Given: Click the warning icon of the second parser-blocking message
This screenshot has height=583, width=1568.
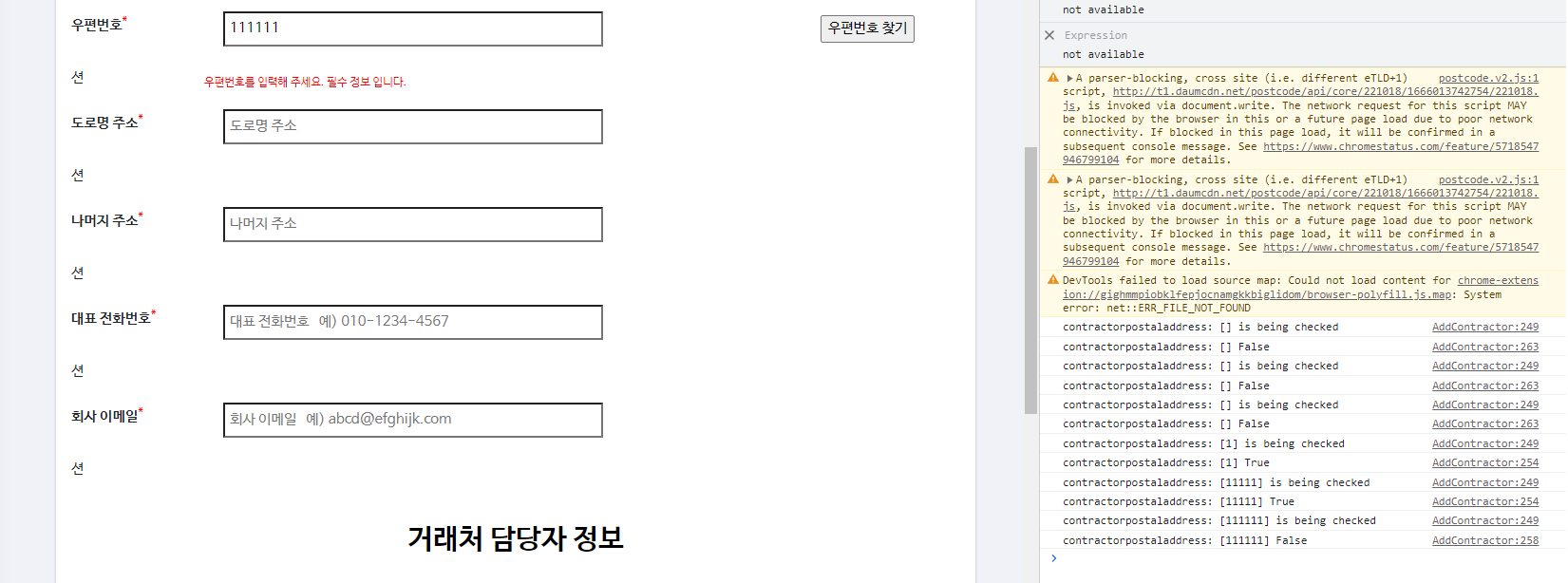Looking at the screenshot, I should click(1053, 179).
